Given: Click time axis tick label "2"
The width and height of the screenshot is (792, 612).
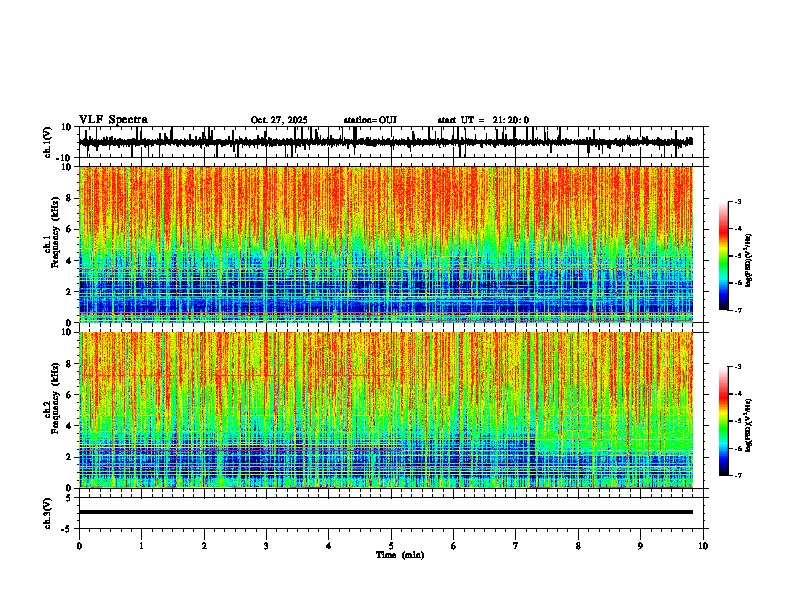Looking at the screenshot, I should click(x=204, y=546).
